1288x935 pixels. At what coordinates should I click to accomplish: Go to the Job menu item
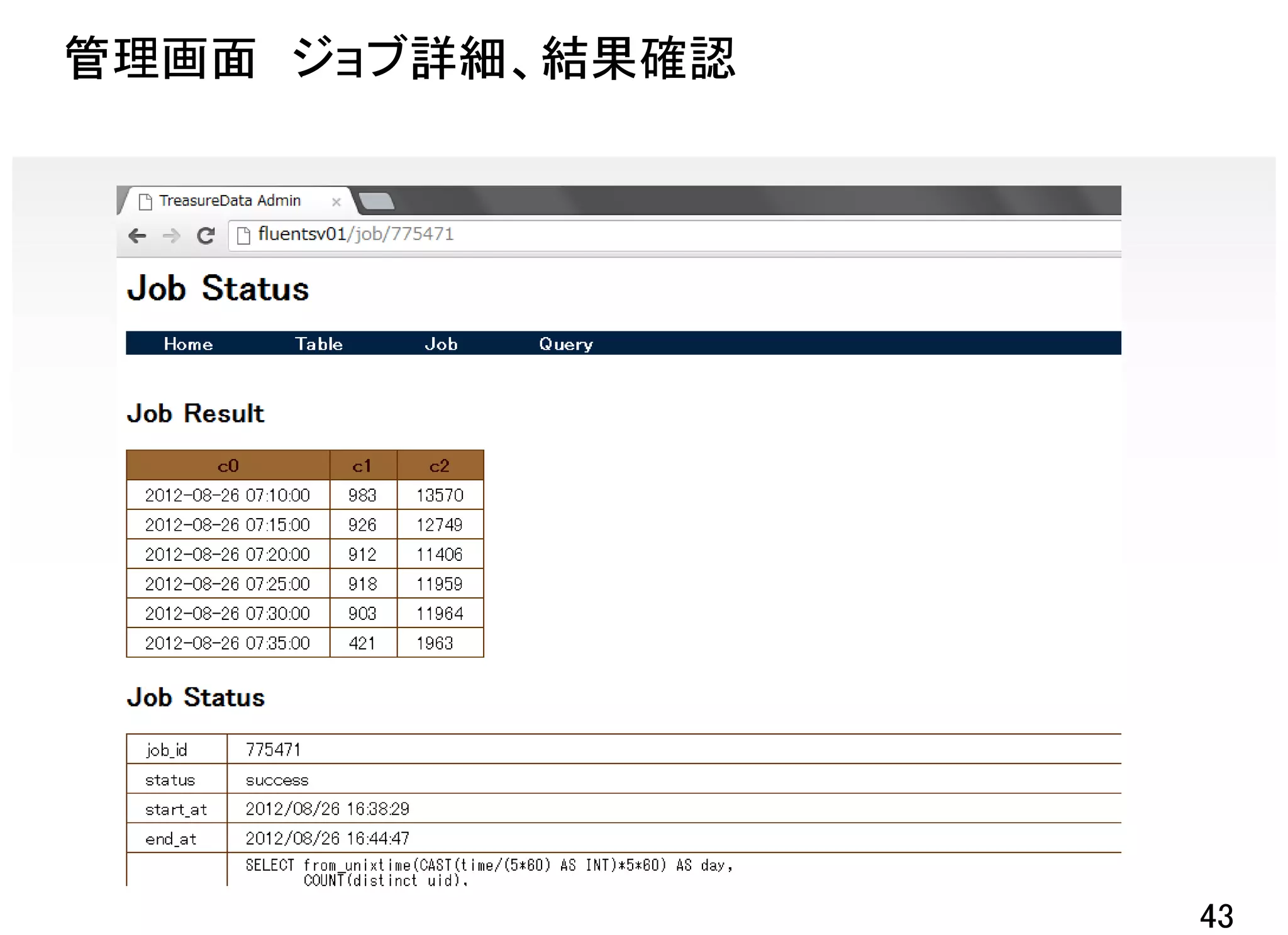(x=441, y=344)
